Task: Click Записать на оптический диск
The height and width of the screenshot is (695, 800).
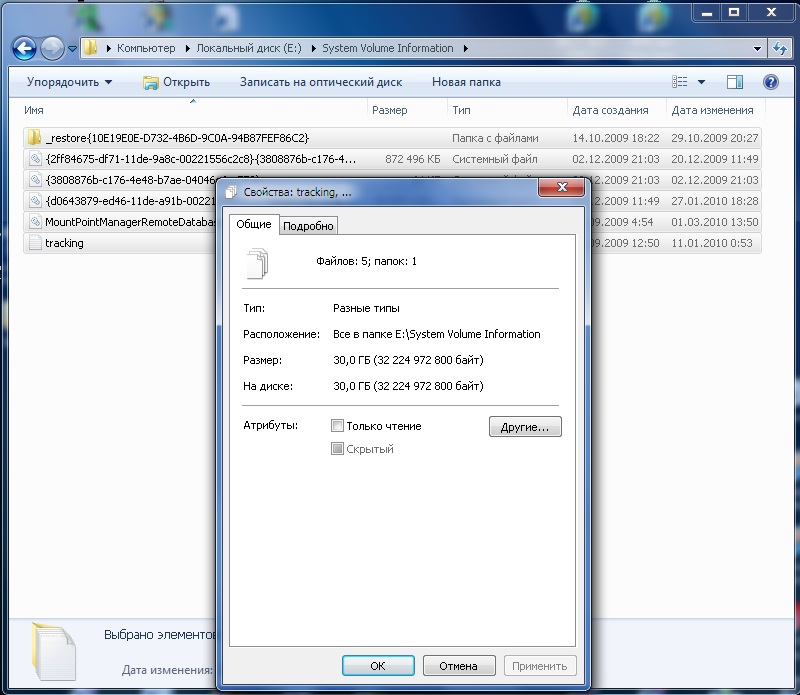Action: 321,82
